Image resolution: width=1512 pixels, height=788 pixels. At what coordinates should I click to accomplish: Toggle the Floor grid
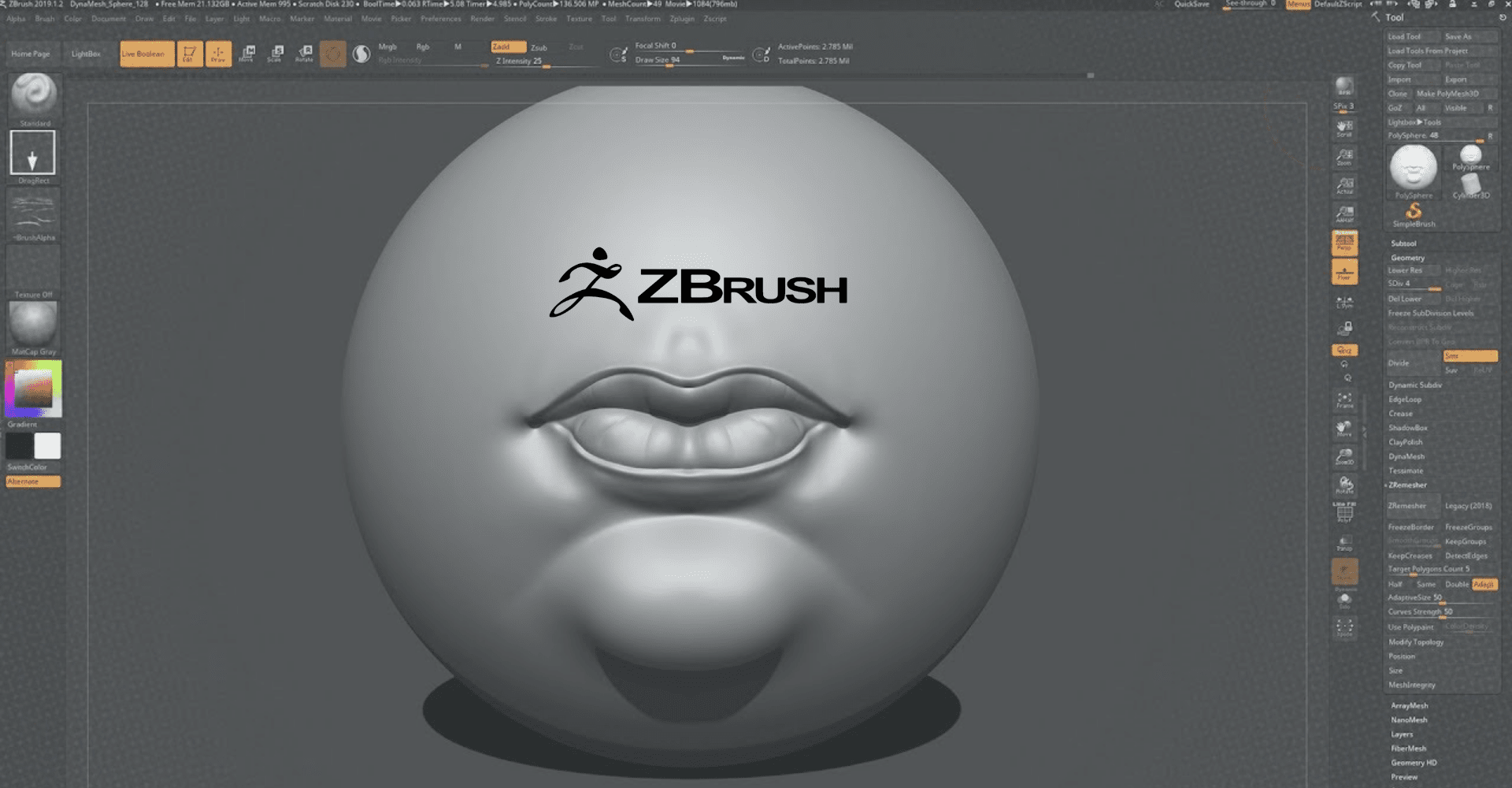pyautogui.click(x=1344, y=272)
